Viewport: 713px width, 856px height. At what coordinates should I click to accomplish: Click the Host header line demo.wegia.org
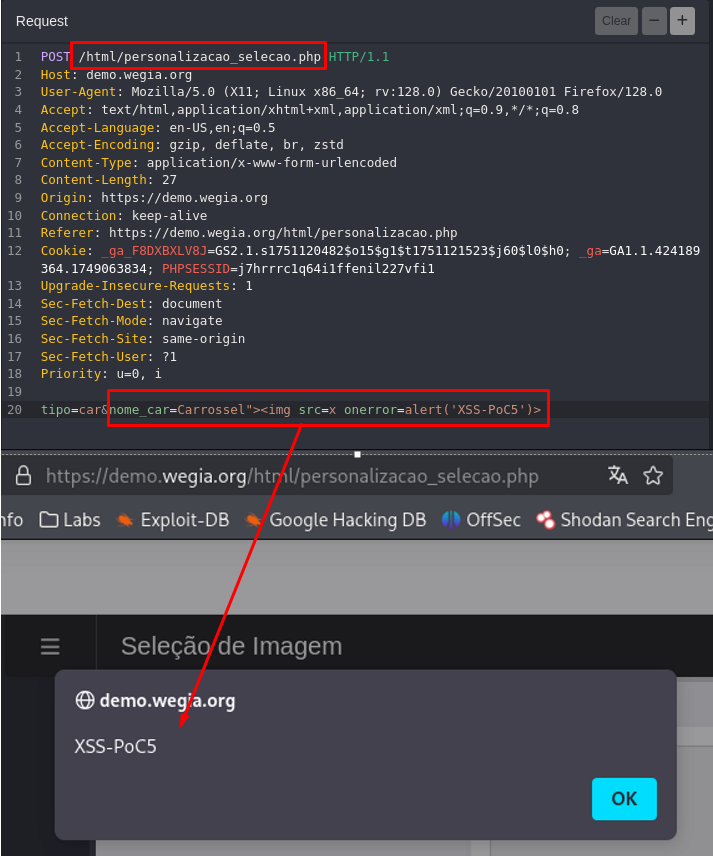point(116,75)
